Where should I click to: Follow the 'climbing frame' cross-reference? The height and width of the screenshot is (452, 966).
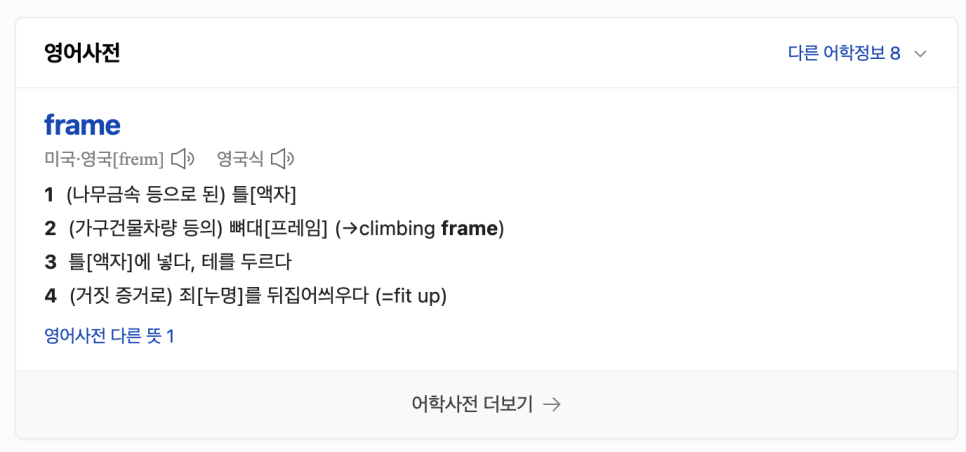(428, 229)
